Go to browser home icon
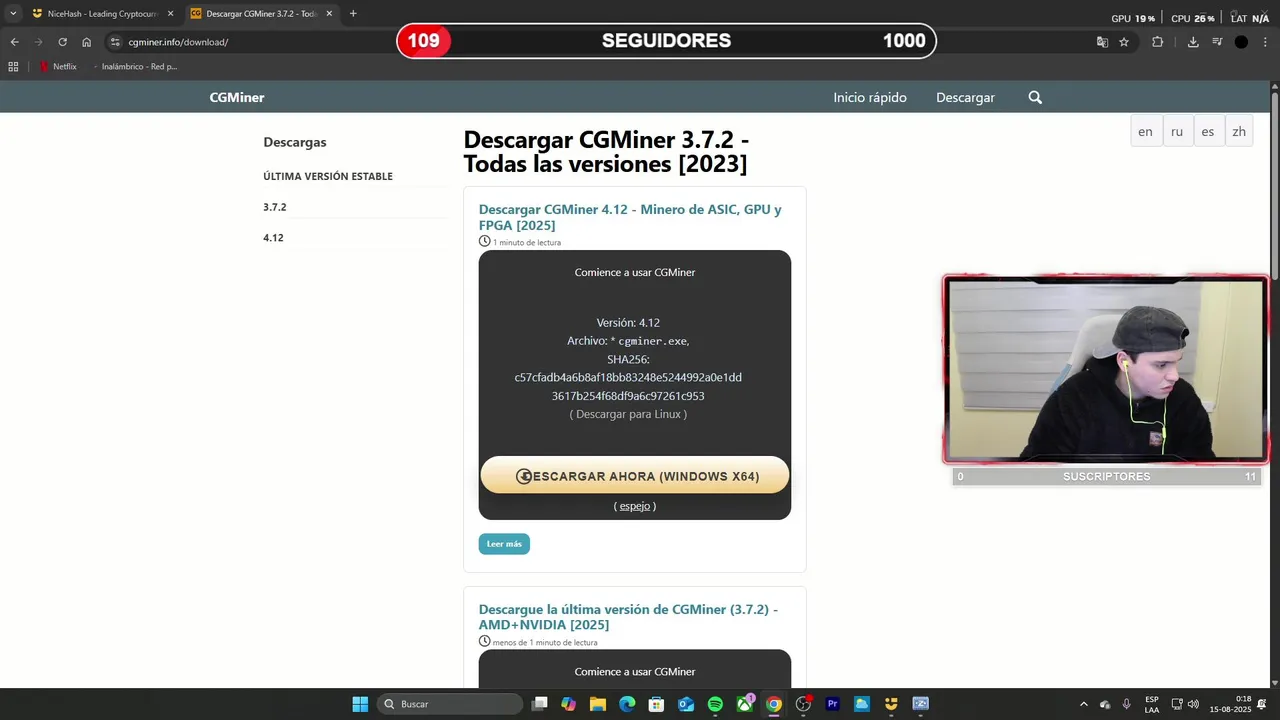This screenshot has width=1280, height=720. coord(87,42)
